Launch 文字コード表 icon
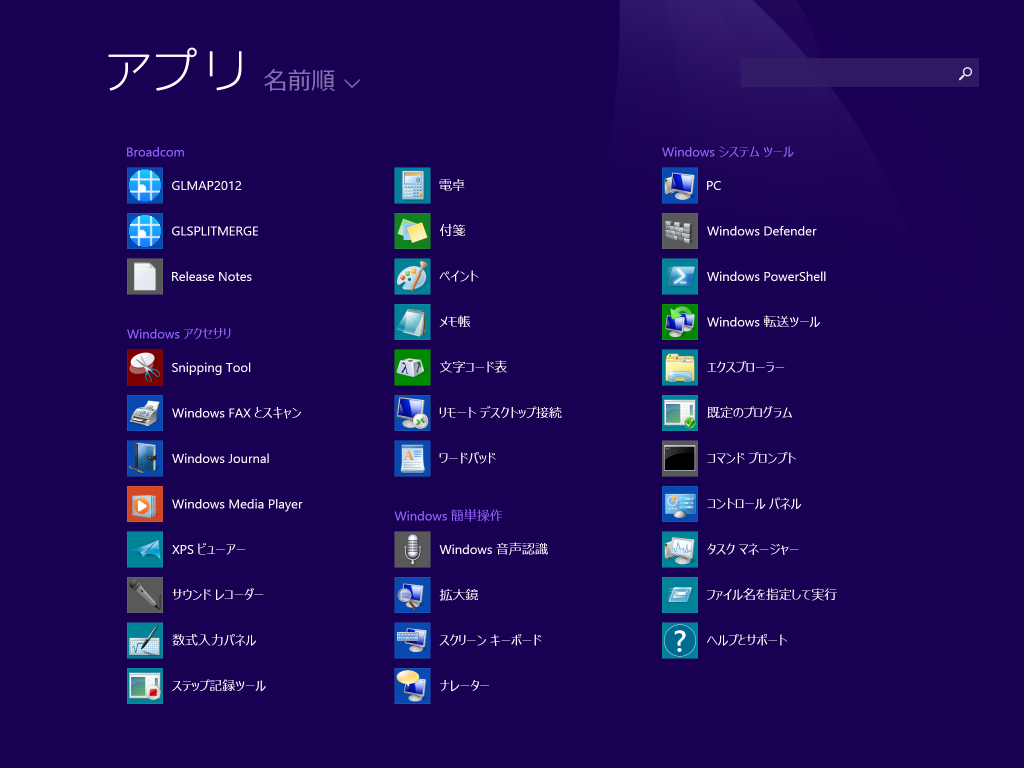The image size is (1024, 768). click(412, 368)
